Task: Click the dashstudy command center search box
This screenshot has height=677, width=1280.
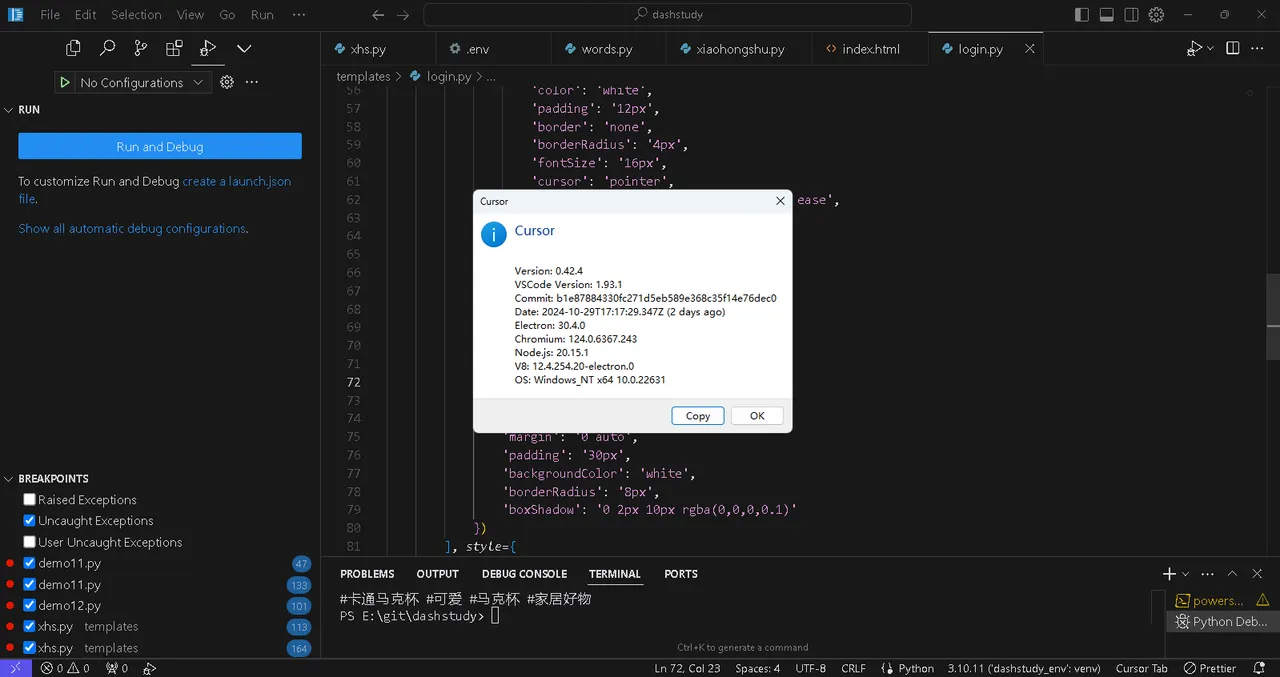Action: pos(667,15)
